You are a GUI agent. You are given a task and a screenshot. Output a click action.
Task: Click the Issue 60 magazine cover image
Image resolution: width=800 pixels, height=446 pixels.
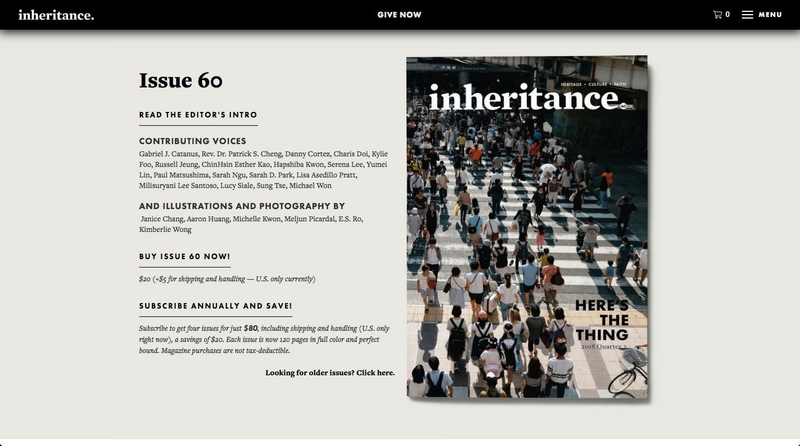(527, 227)
